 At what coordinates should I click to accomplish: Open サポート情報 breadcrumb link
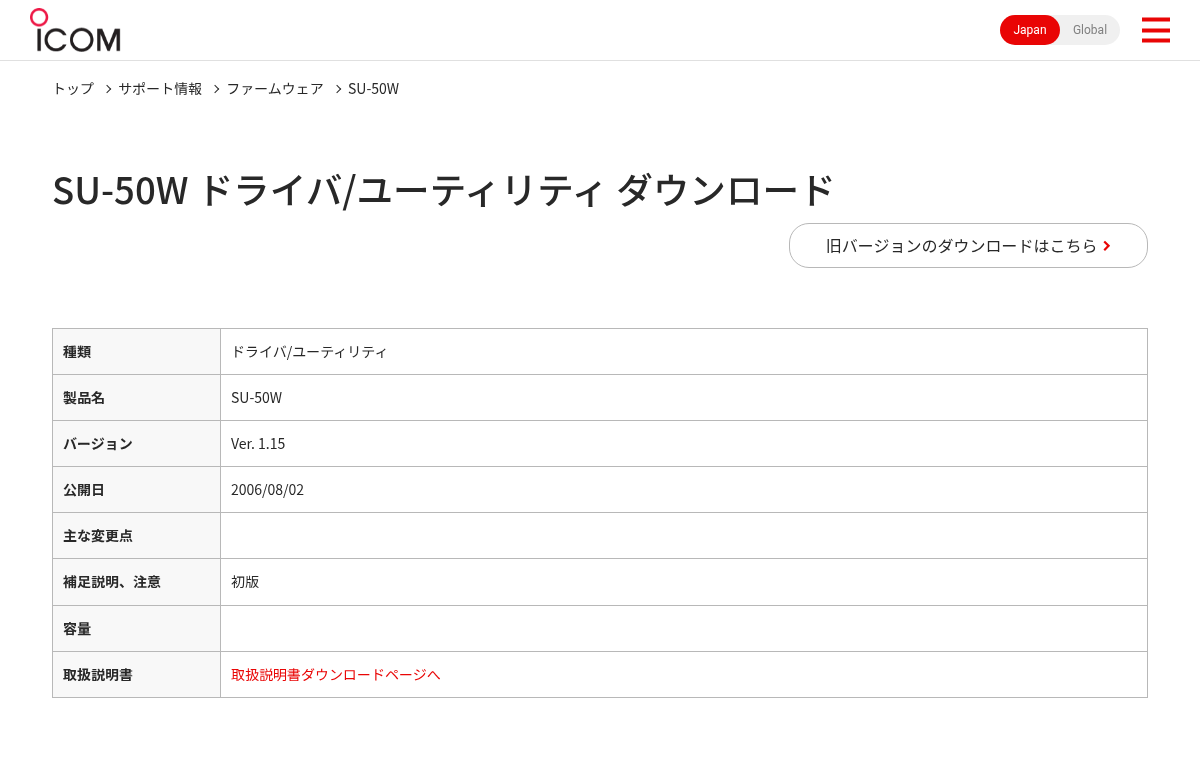(x=160, y=88)
